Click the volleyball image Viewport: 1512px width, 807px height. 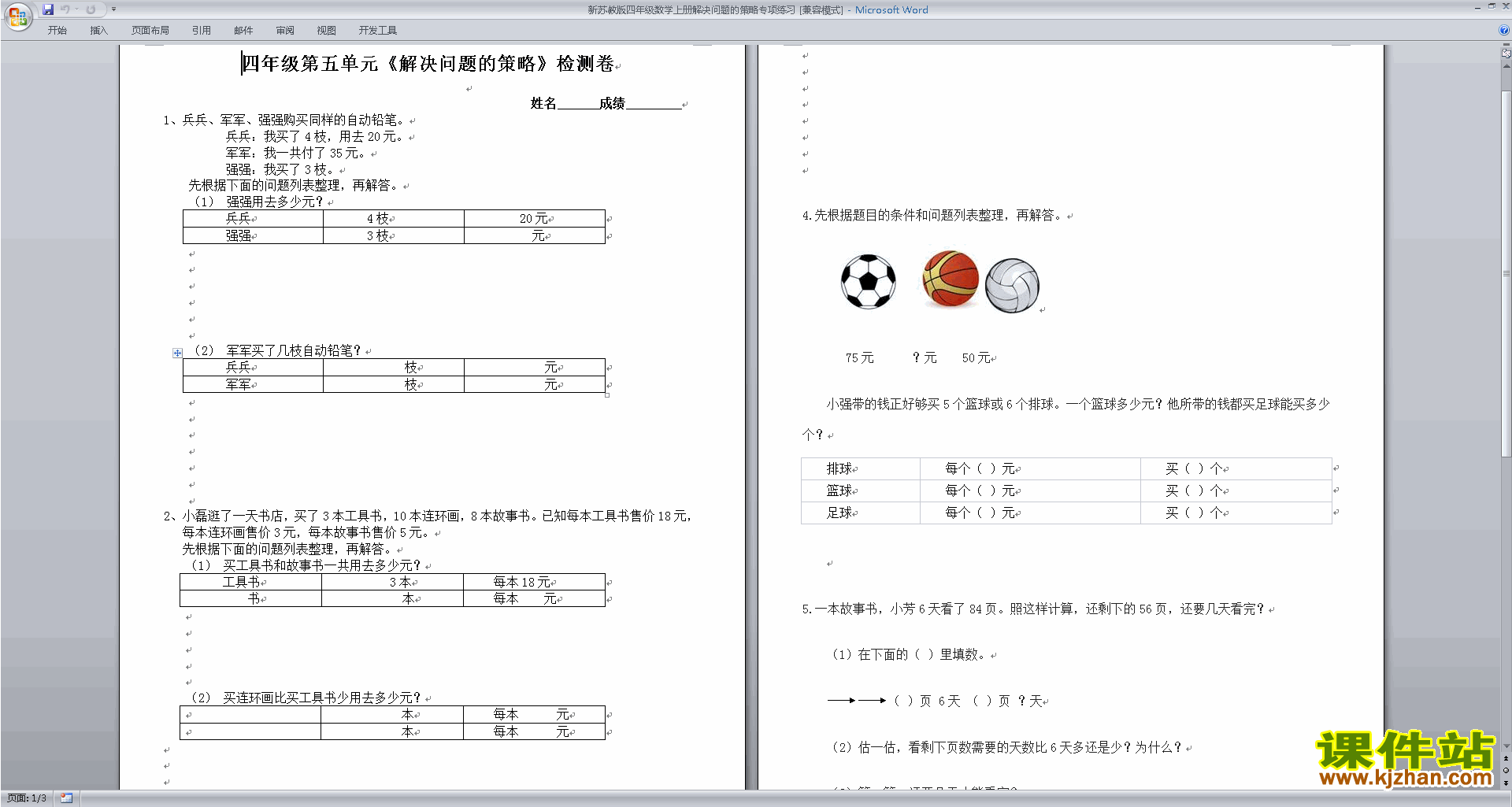(1013, 285)
